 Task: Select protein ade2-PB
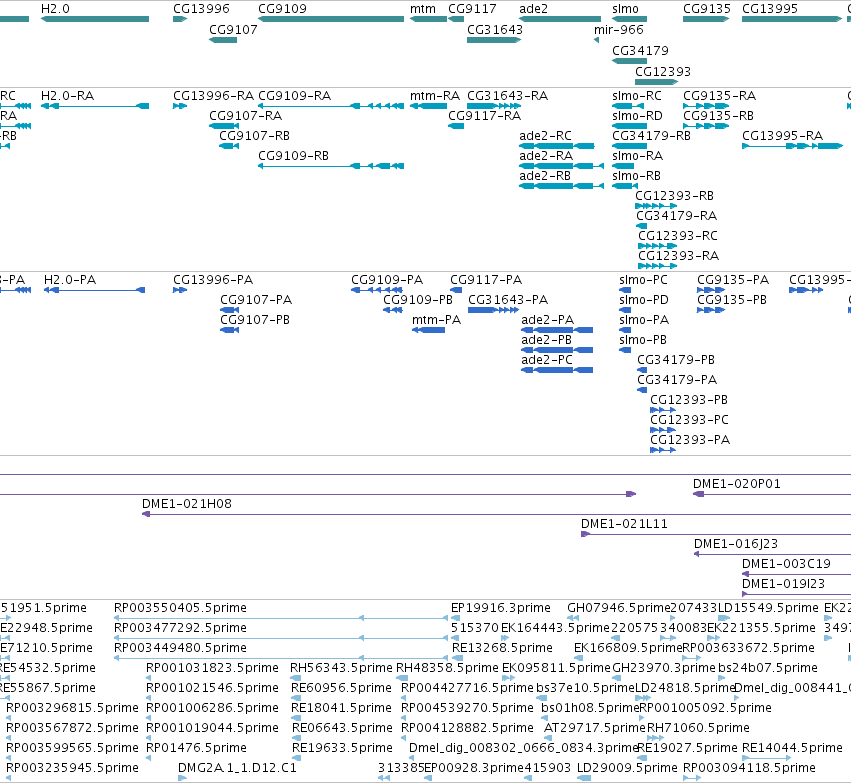coord(557,351)
